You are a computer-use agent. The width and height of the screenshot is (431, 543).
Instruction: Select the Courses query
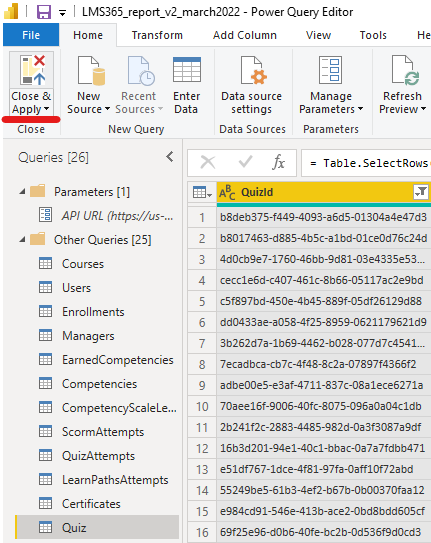point(83,264)
